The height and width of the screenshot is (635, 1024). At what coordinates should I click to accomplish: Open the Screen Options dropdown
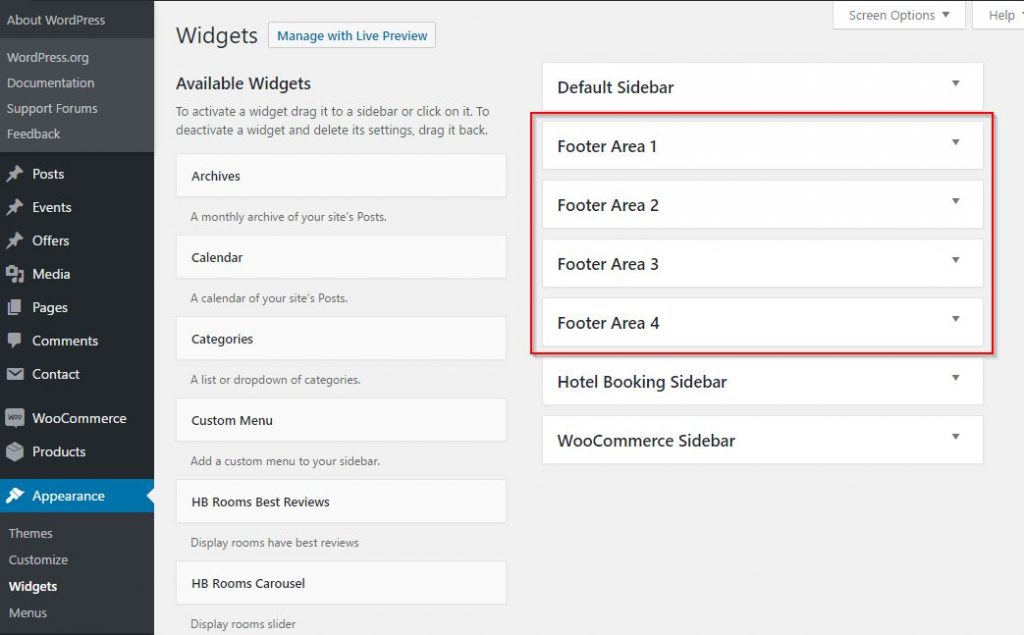(898, 15)
